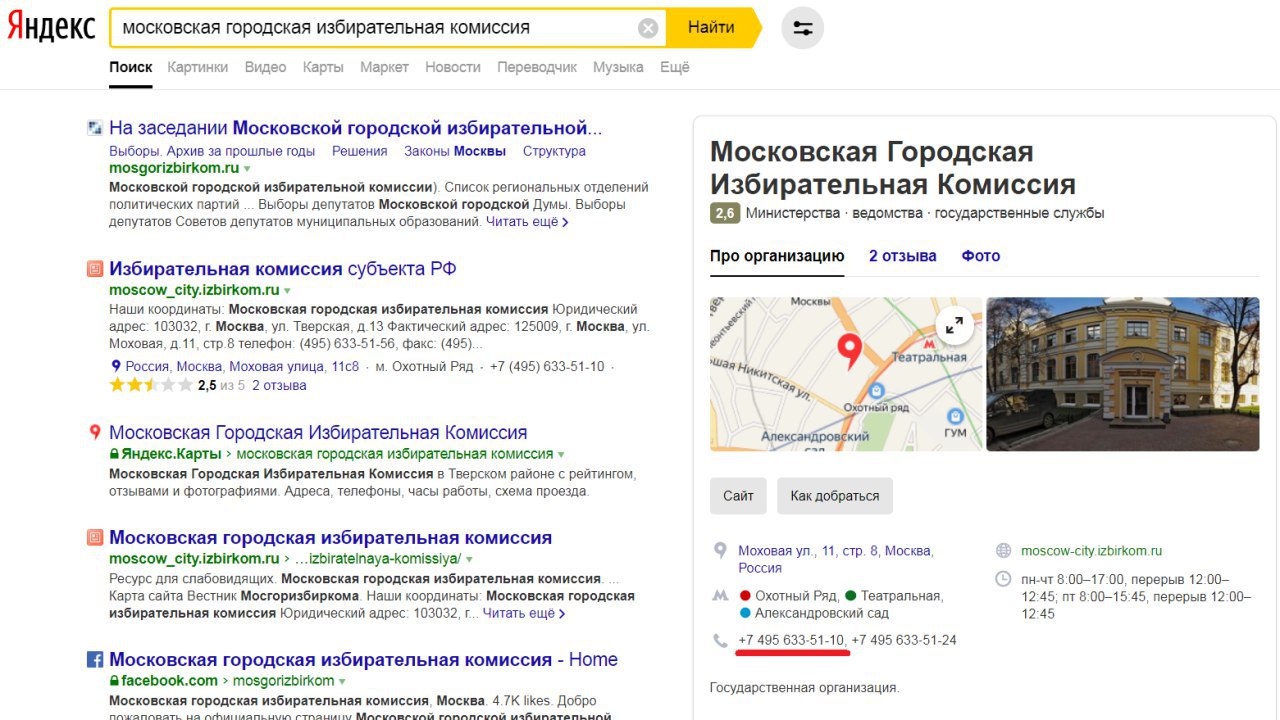Open the building photo thumbnail

click(1123, 374)
